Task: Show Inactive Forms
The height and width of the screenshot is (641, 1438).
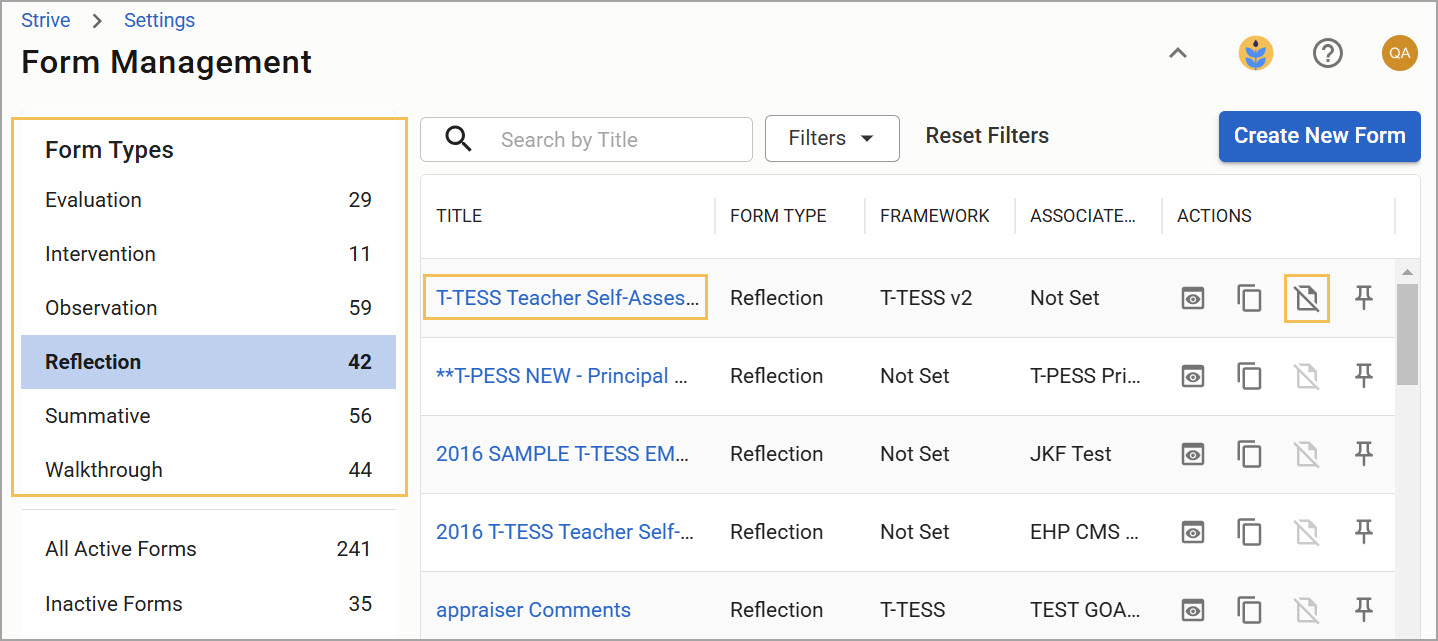Action: pos(208,604)
